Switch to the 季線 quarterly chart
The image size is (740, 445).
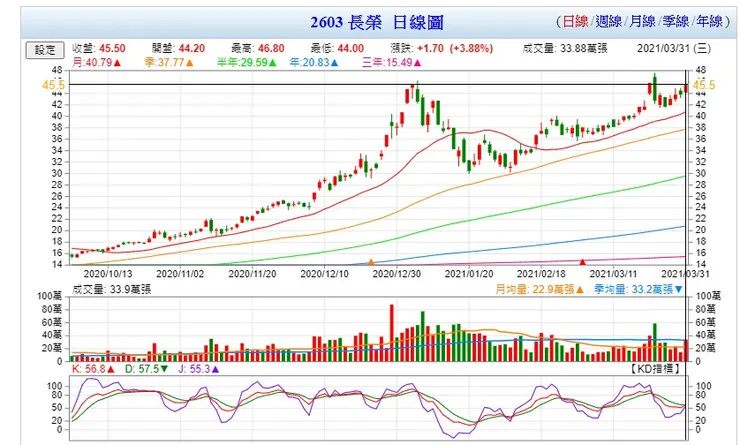pyautogui.click(x=676, y=21)
